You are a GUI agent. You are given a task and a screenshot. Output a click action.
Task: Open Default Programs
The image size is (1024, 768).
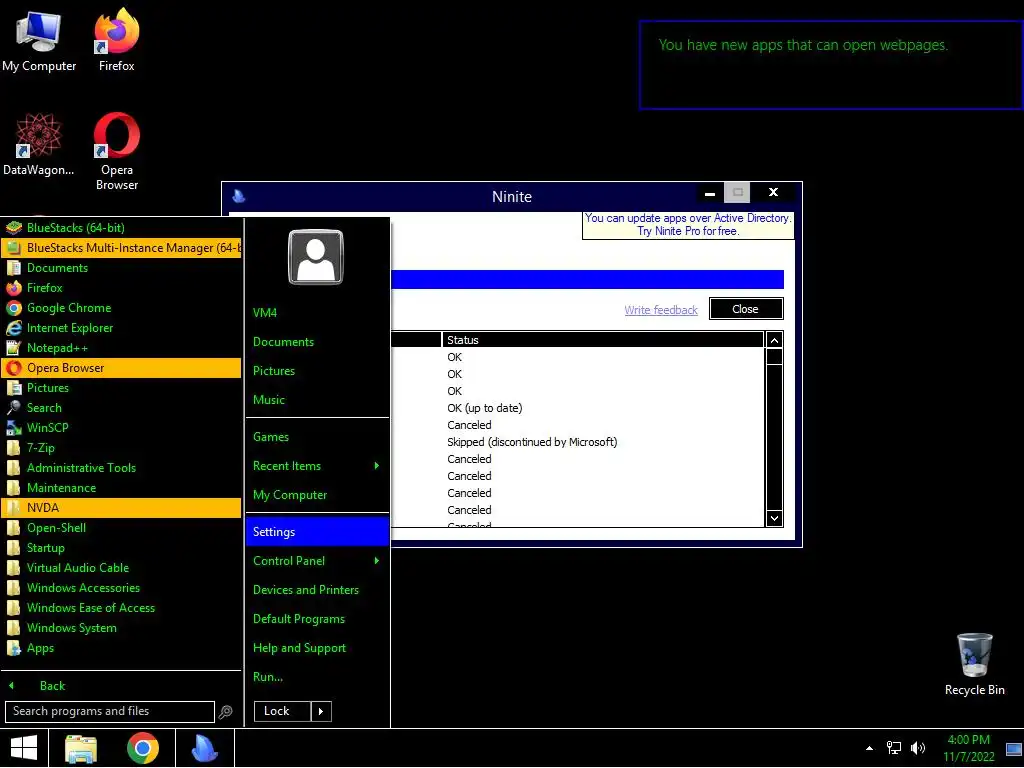[x=317, y=619]
